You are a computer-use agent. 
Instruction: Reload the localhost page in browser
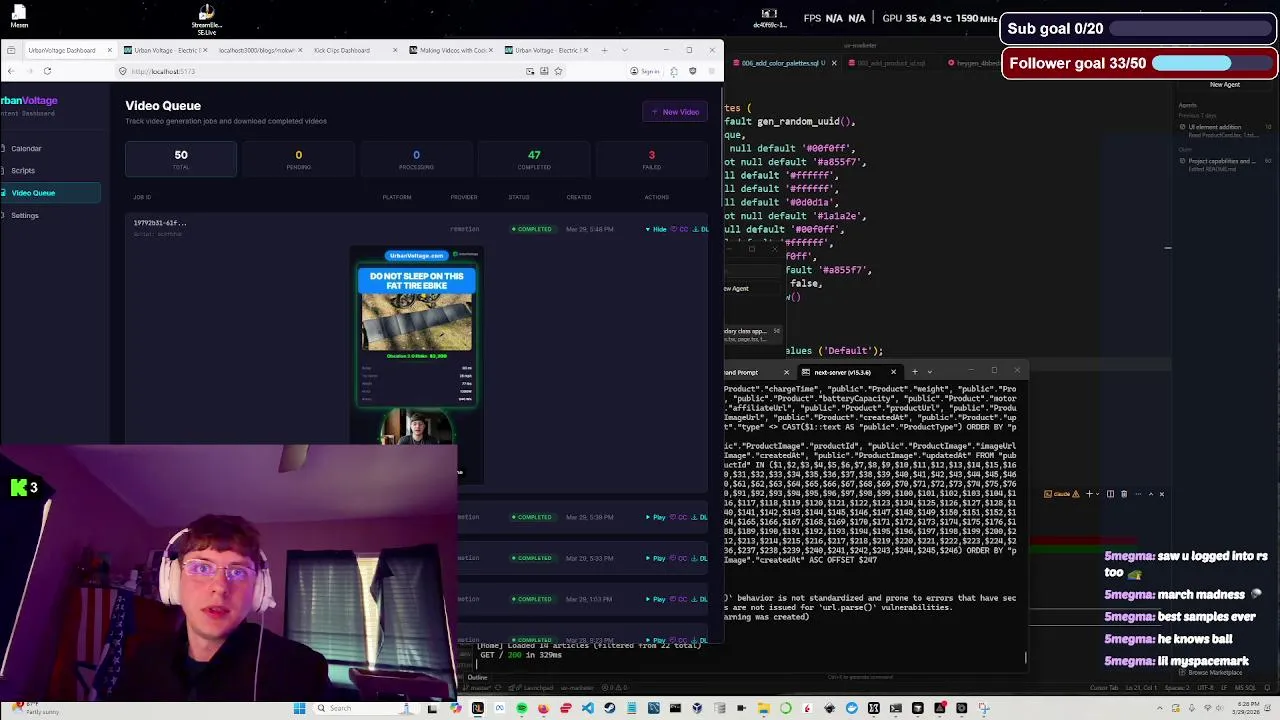pyautogui.click(x=47, y=71)
